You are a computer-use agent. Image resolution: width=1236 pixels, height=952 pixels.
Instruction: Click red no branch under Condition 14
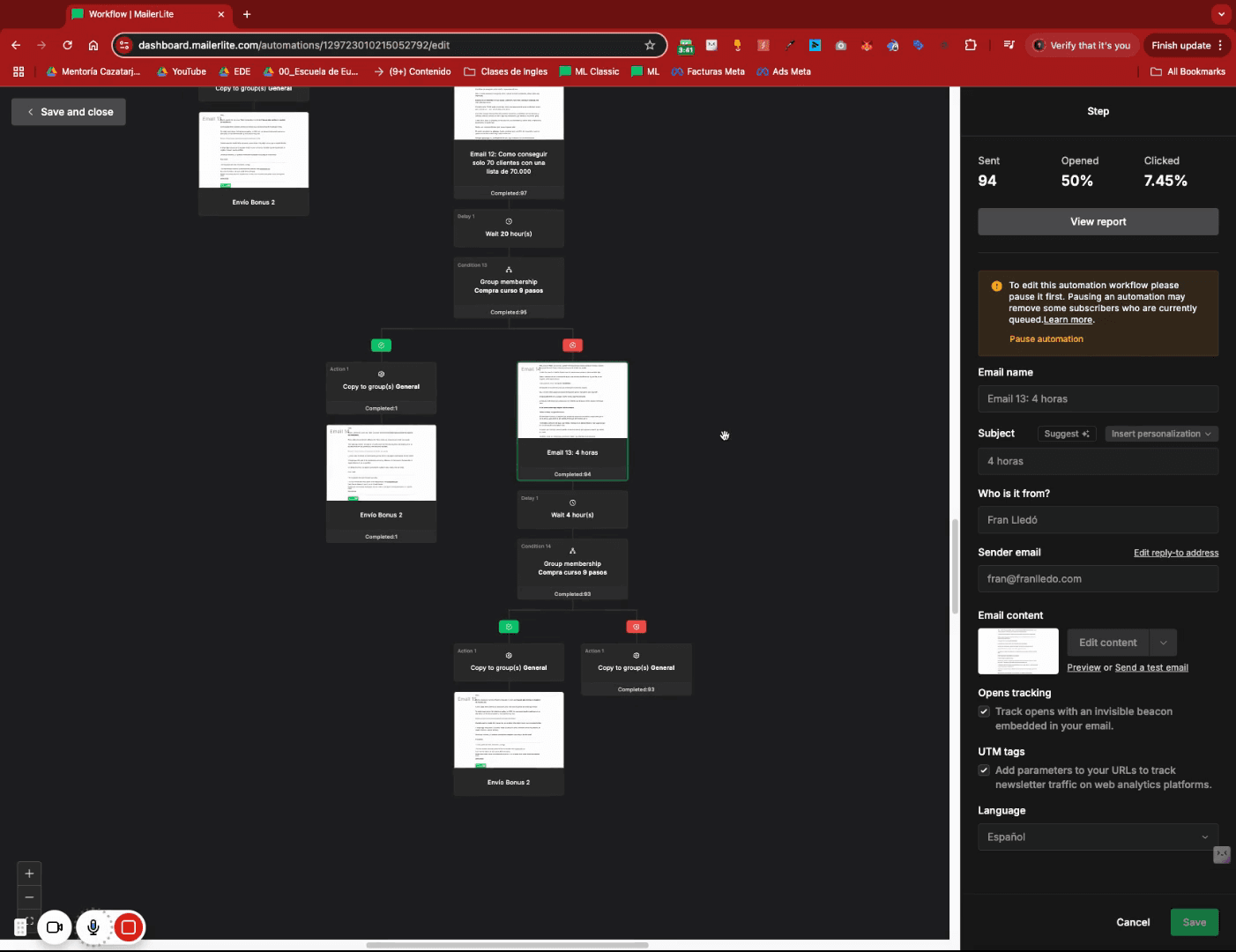coord(636,627)
